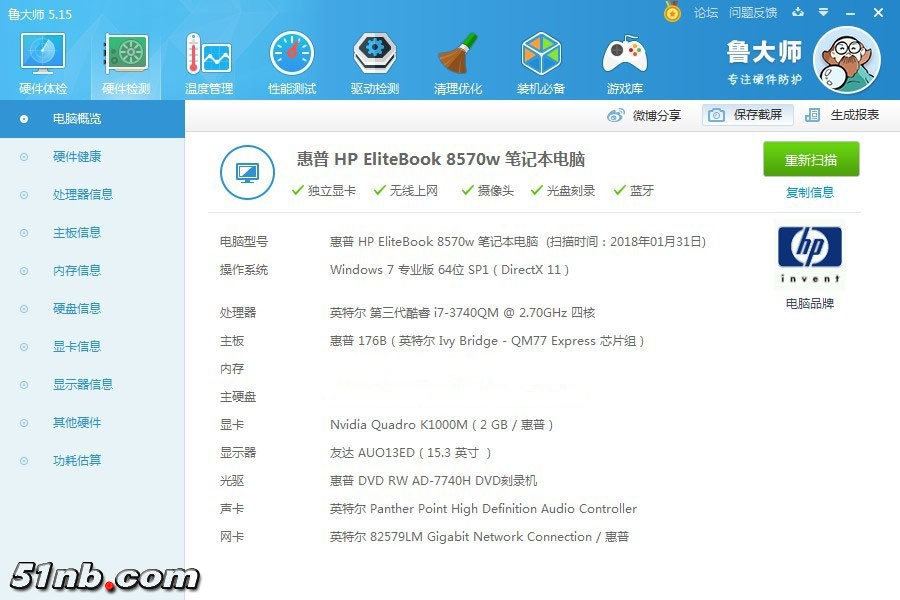The width and height of the screenshot is (900, 600).
Task: Click the green 重新扫描 rescan button
Action: pos(811,159)
